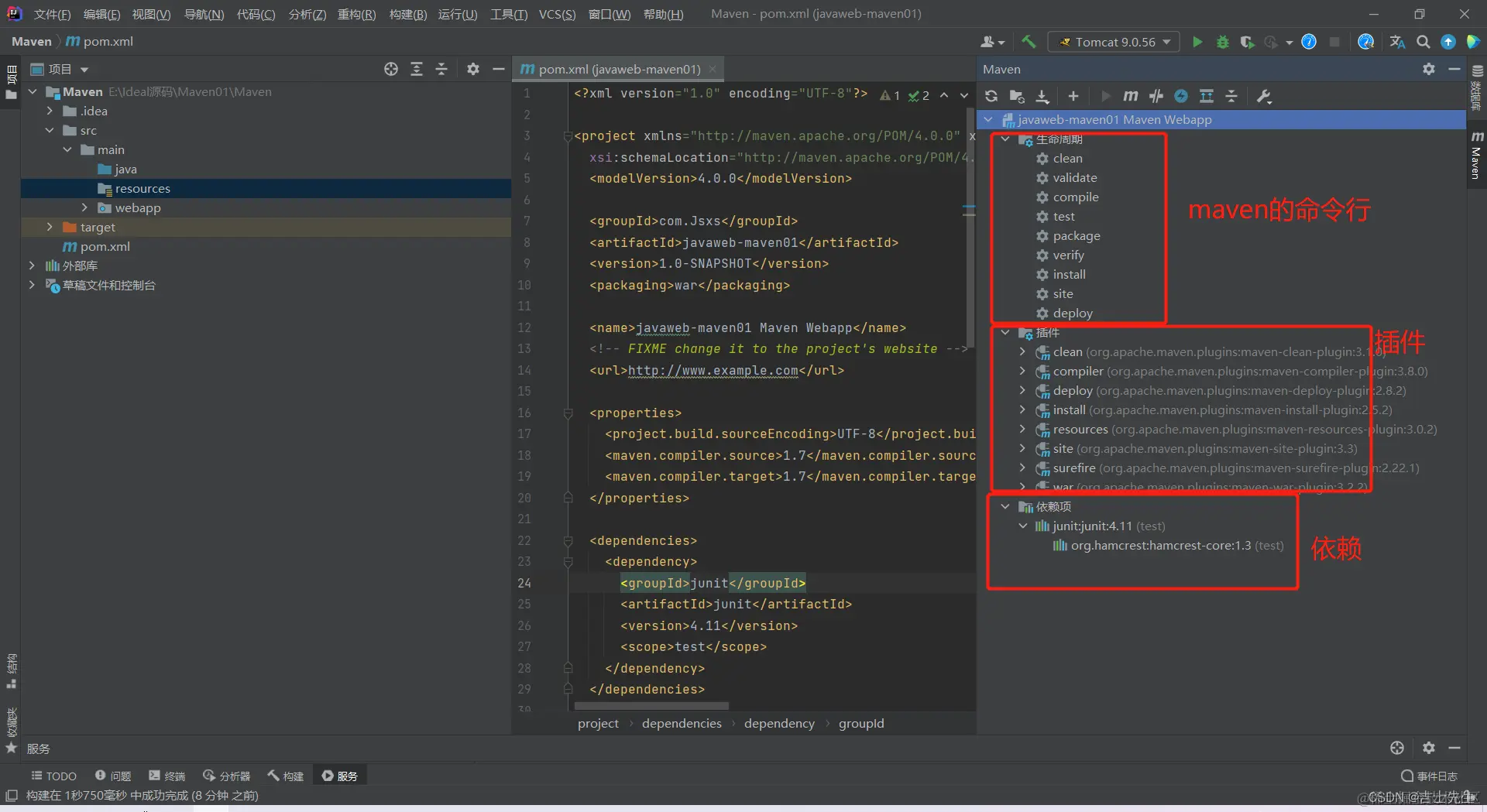
Task: Collapse all nodes in Maven panel
Action: 1231,96
